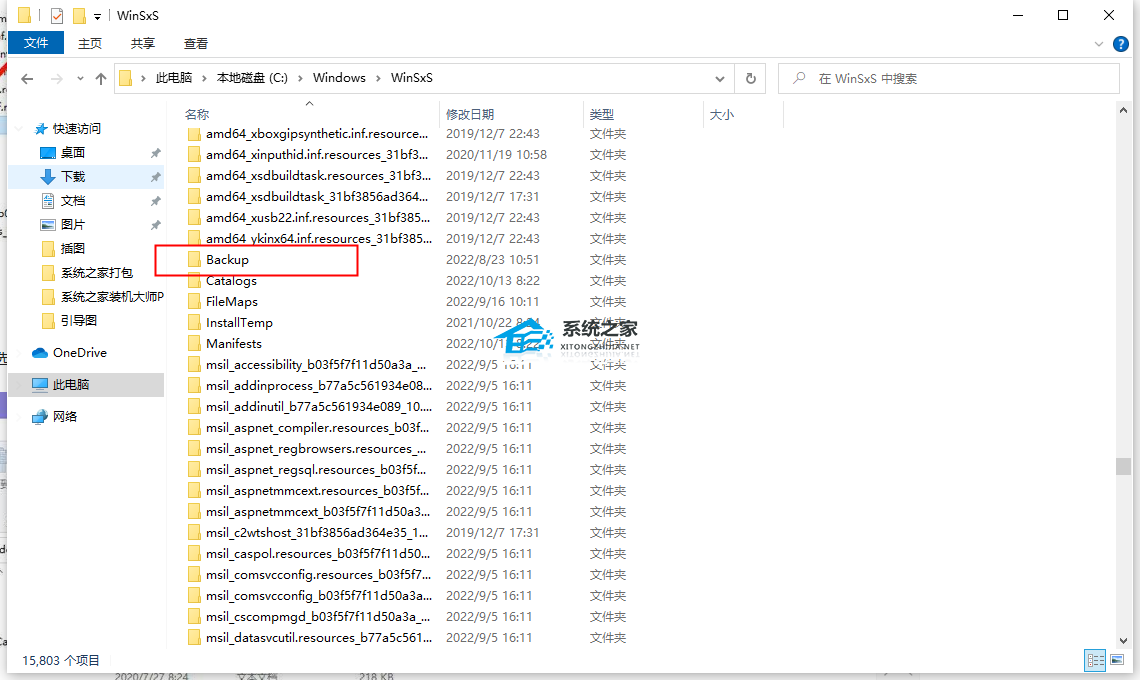Viewport: 1140px width, 680px height.
Task: Click the FileMaps folder icon
Action: (193, 302)
